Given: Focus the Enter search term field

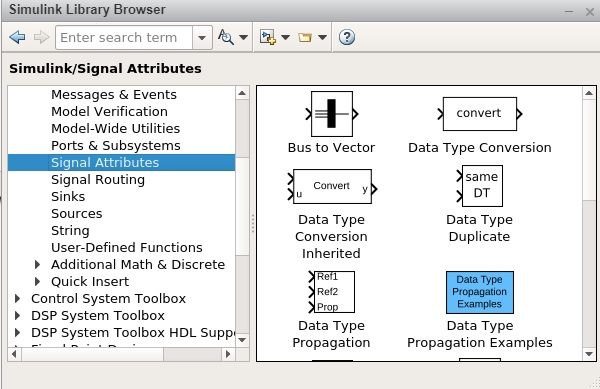Looking at the screenshot, I should (x=124, y=37).
